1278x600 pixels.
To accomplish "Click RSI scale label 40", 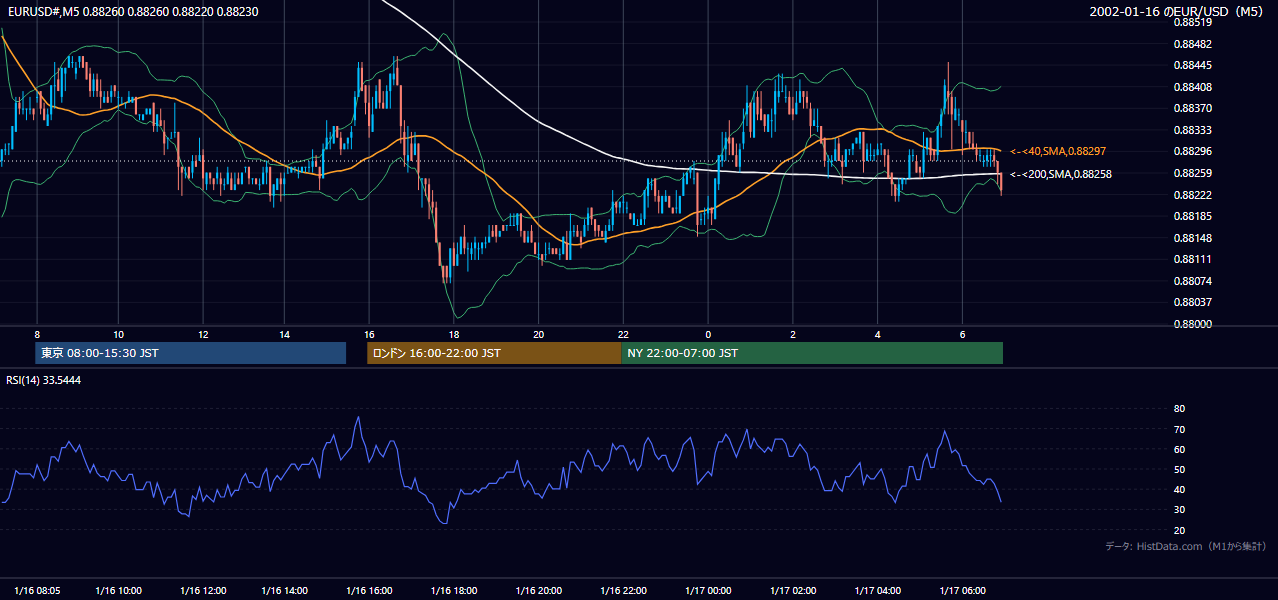I will [x=1179, y=489].
